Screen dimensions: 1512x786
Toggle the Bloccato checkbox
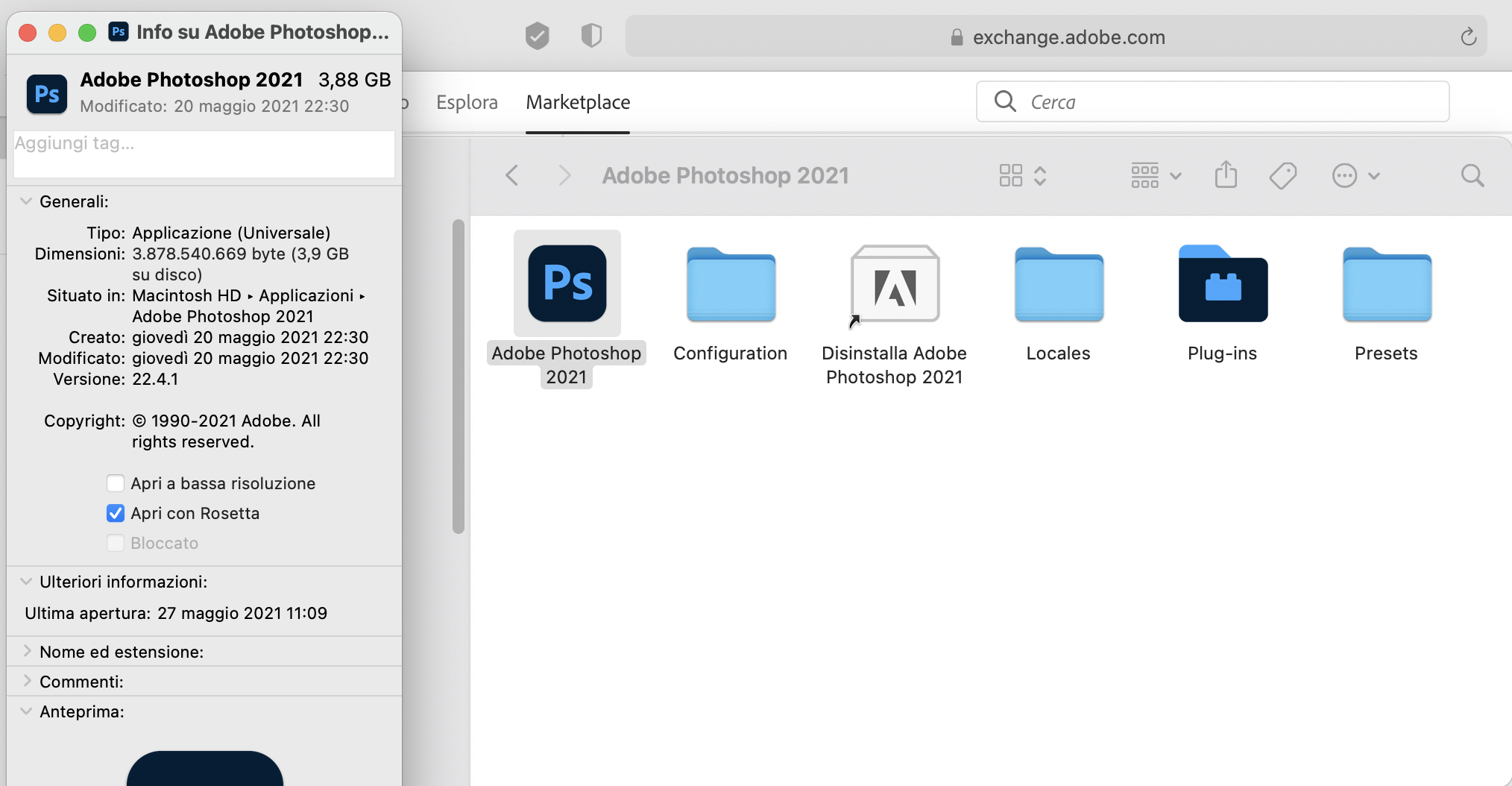pyautogui.click(x=116, y=543)
